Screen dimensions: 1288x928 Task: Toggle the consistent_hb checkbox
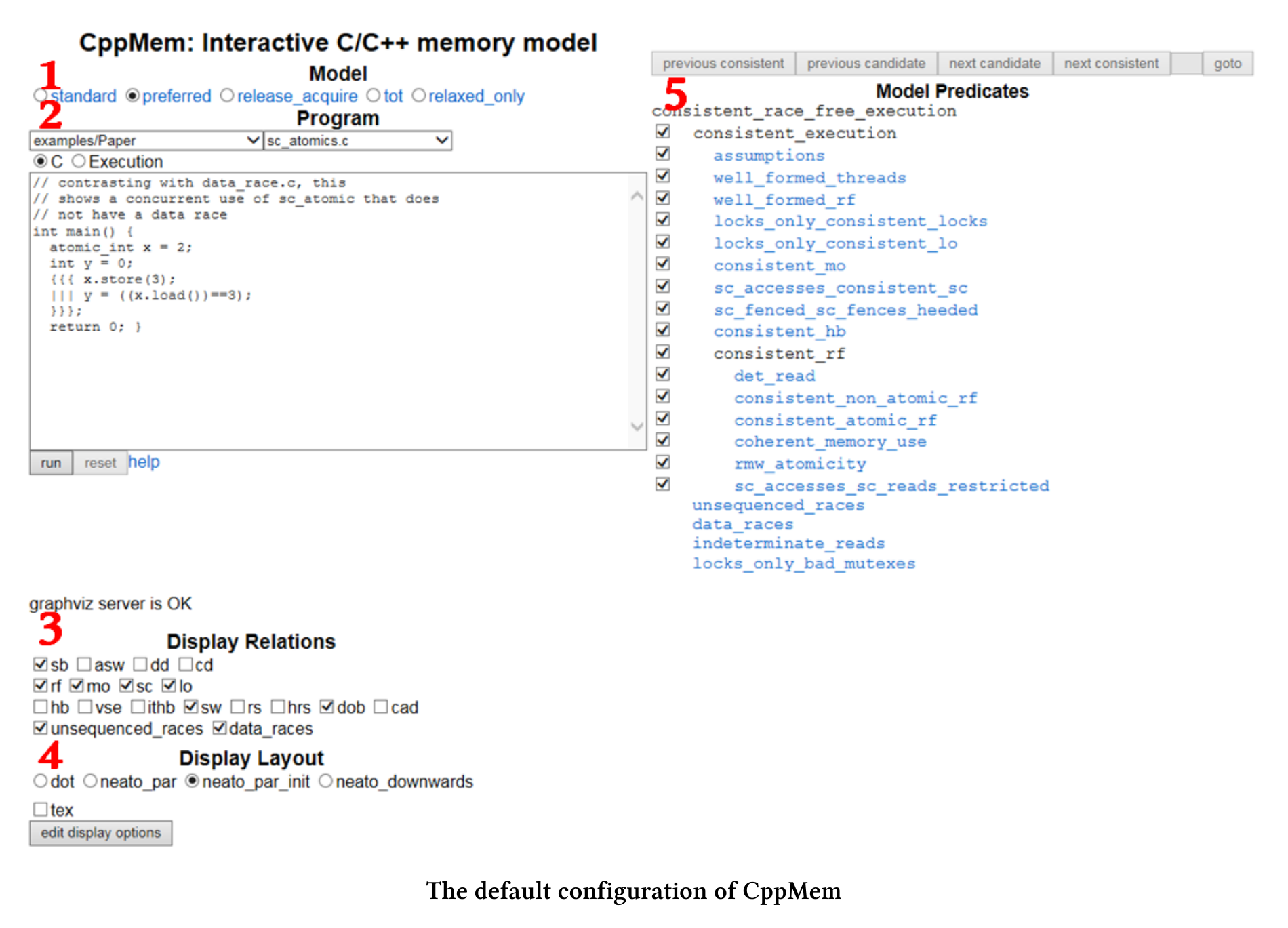coord(663,330)
